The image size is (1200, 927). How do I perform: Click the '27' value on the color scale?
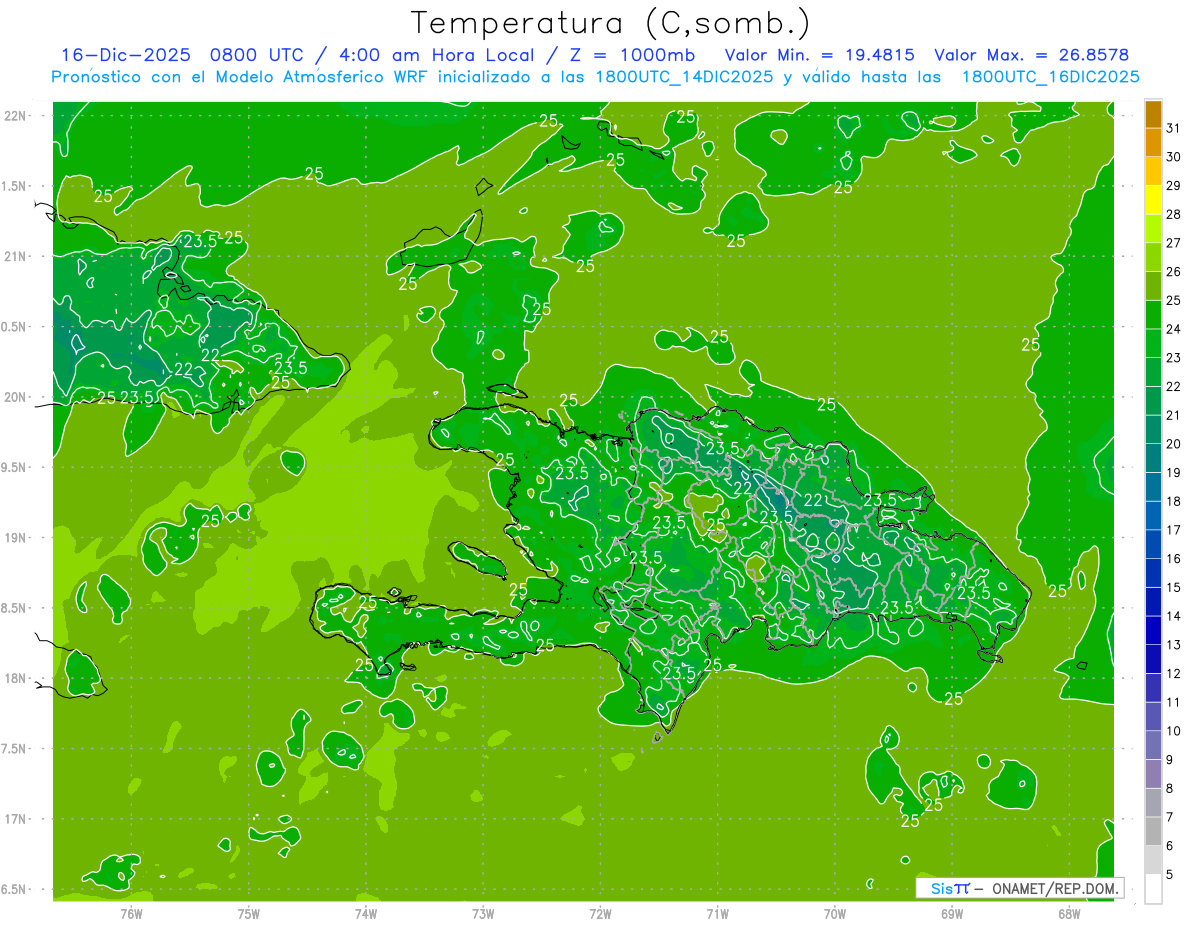1174,243
